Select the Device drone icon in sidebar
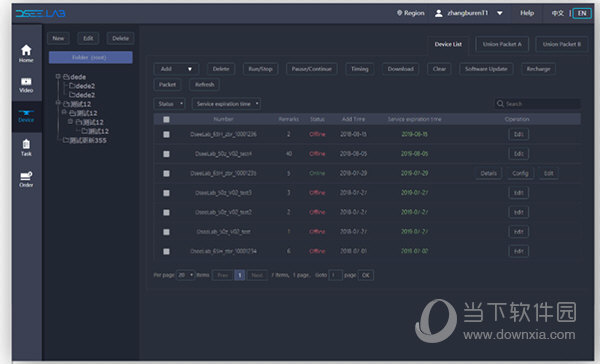Viewport: 600px width, 364px height. coord(26,113)
